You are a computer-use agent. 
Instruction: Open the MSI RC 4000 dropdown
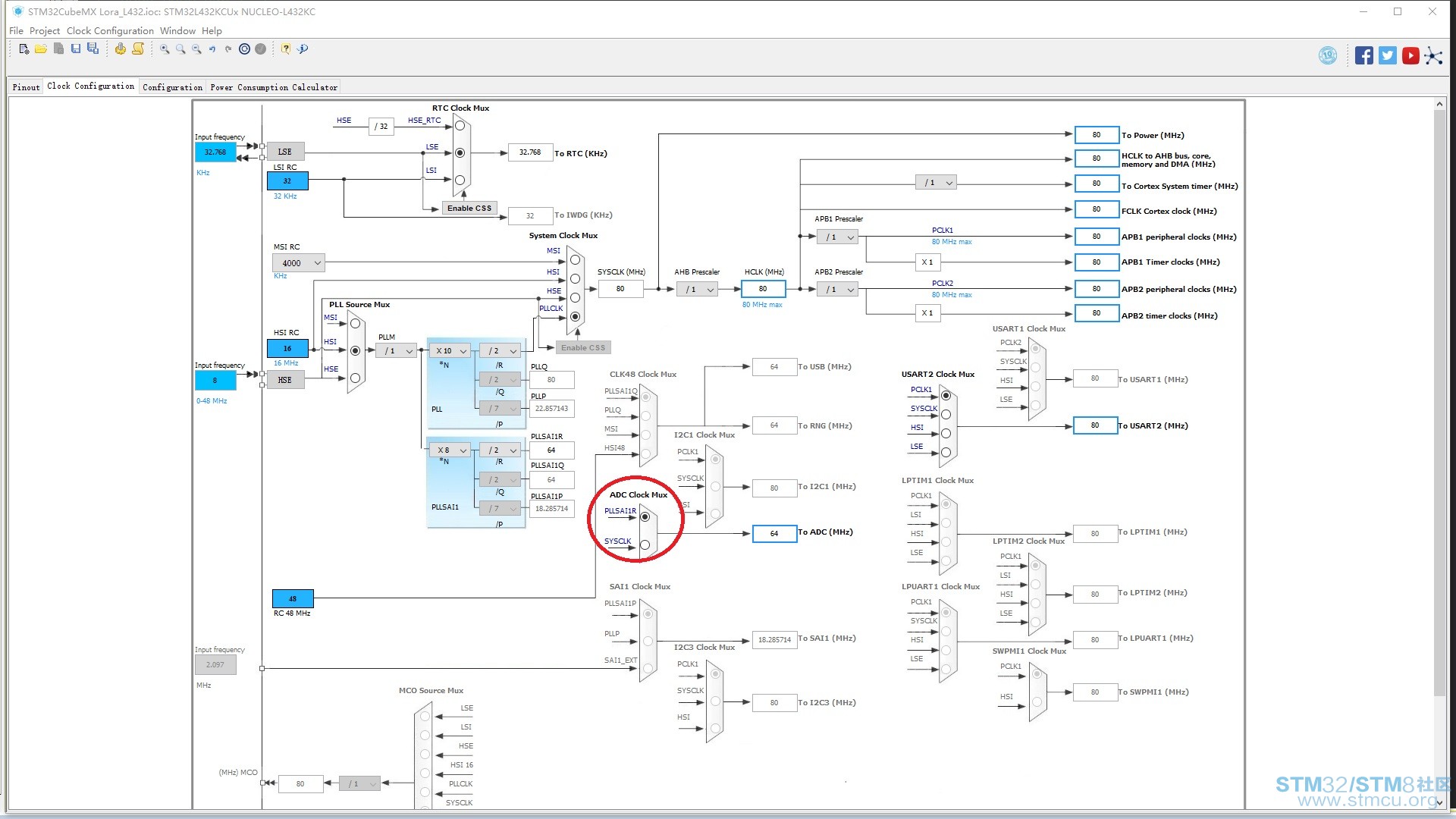point(299,263)
